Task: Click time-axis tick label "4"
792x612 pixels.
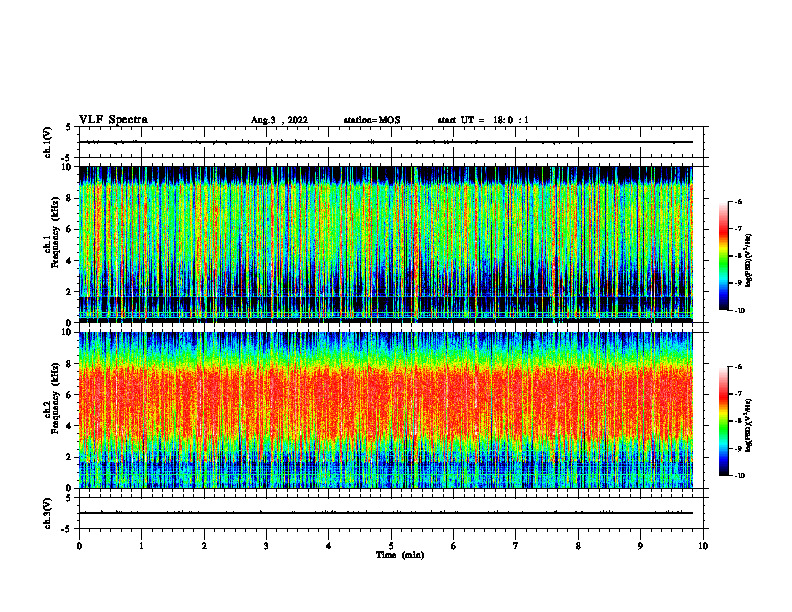Action: pos(329,546)
